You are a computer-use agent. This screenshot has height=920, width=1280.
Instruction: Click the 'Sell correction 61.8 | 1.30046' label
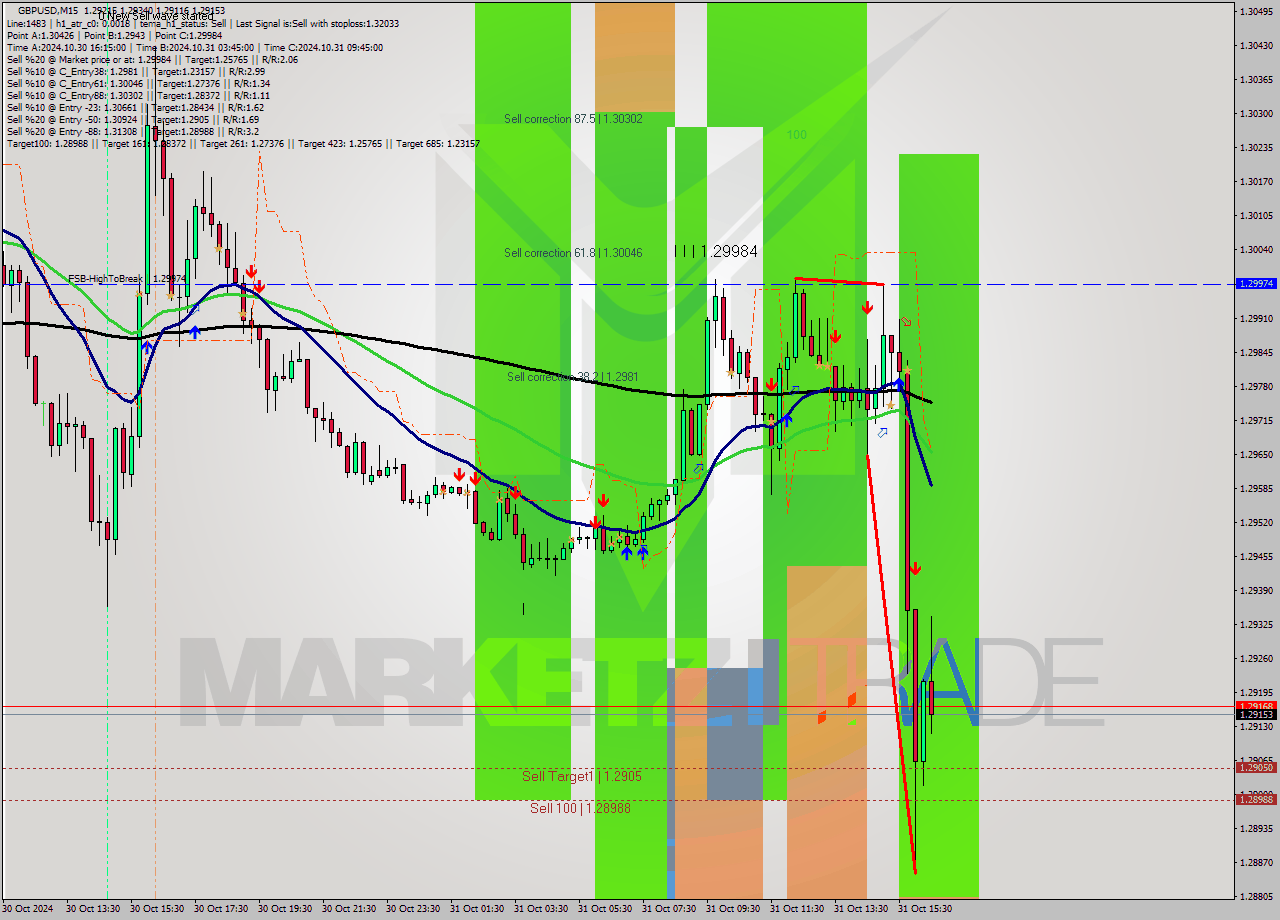click(x=573, y=253)
